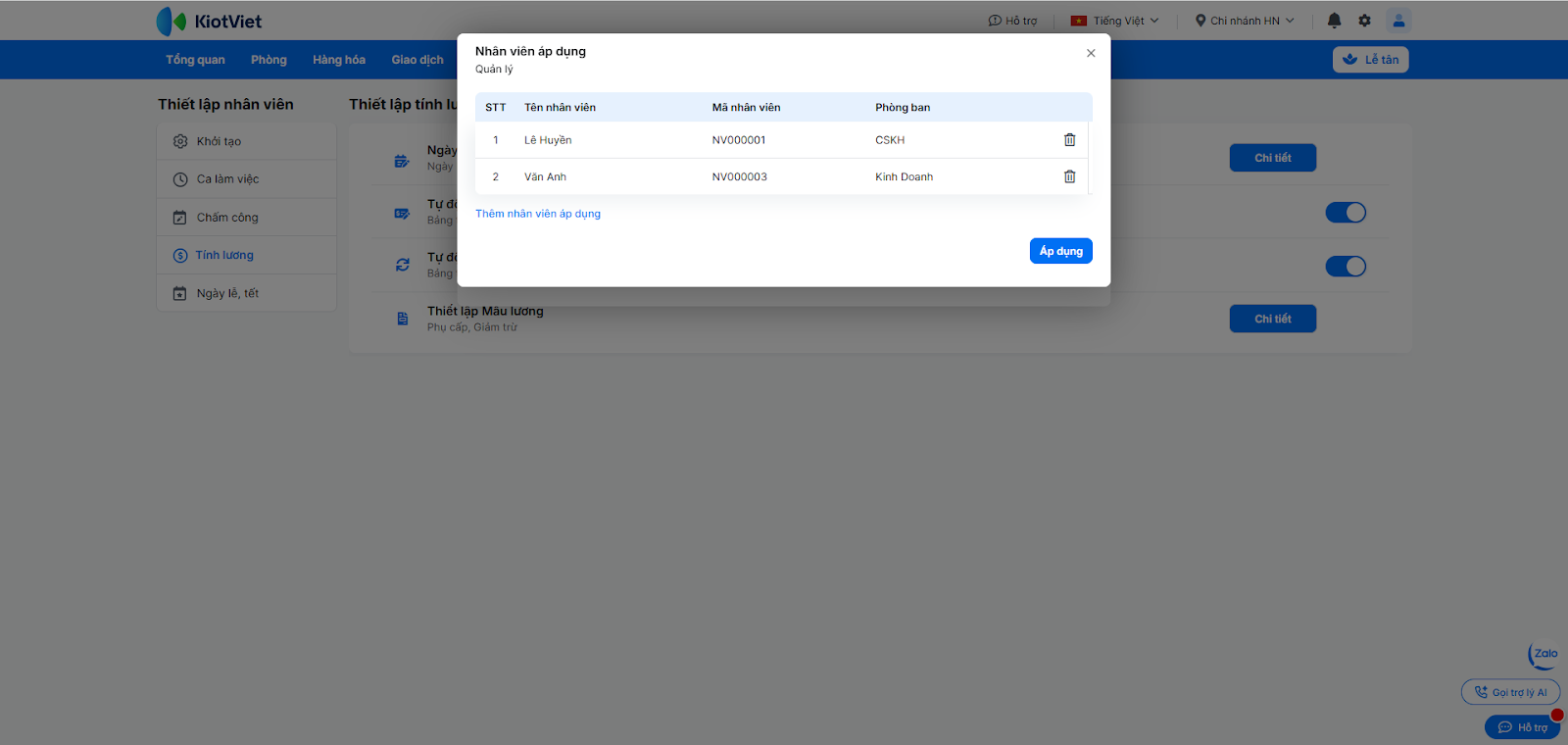The width and height of the screenshot is (1568, 745).
Task: Open the settings gear icon
Action: (x=1364, y=21)
